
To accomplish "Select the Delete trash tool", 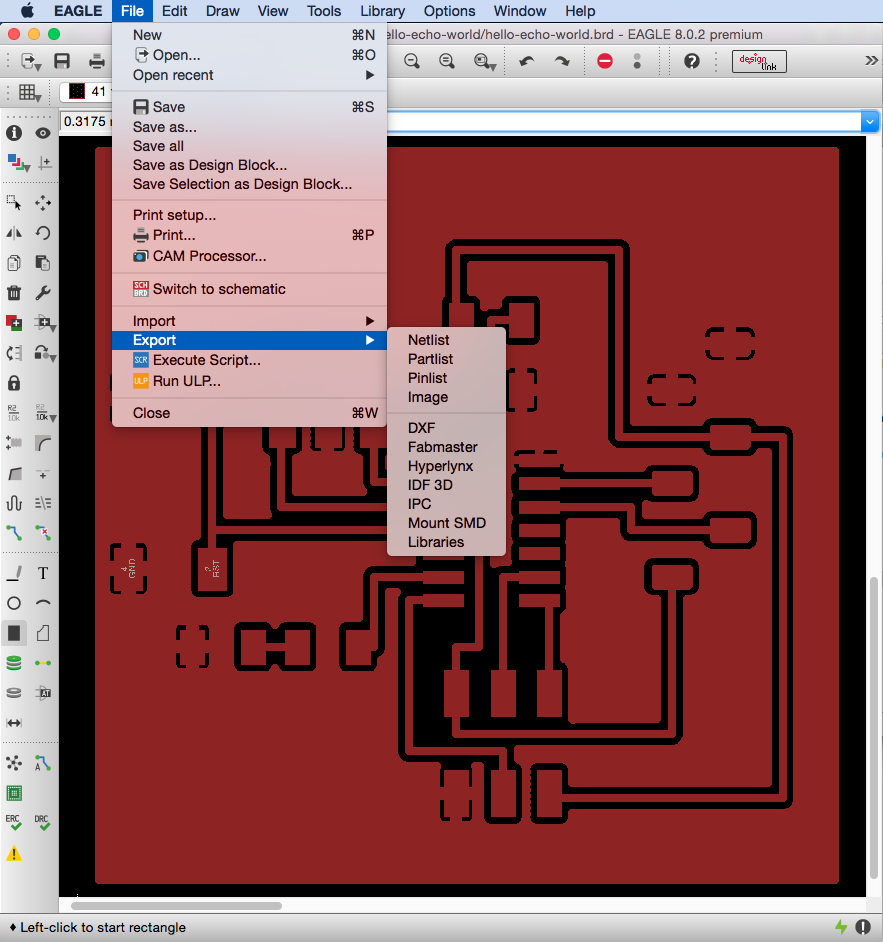I will [14, 293].
